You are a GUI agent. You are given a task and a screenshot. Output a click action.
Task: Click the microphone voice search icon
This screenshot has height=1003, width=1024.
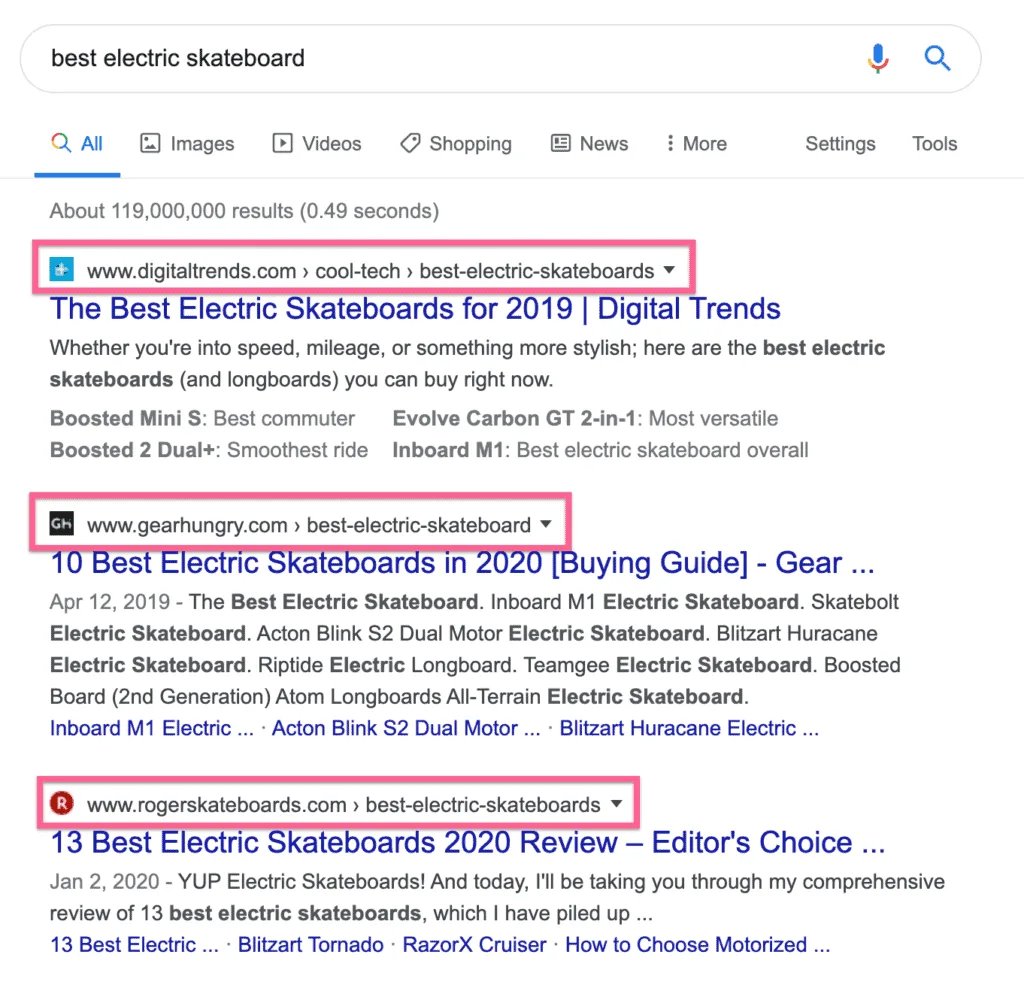(878, 59)
